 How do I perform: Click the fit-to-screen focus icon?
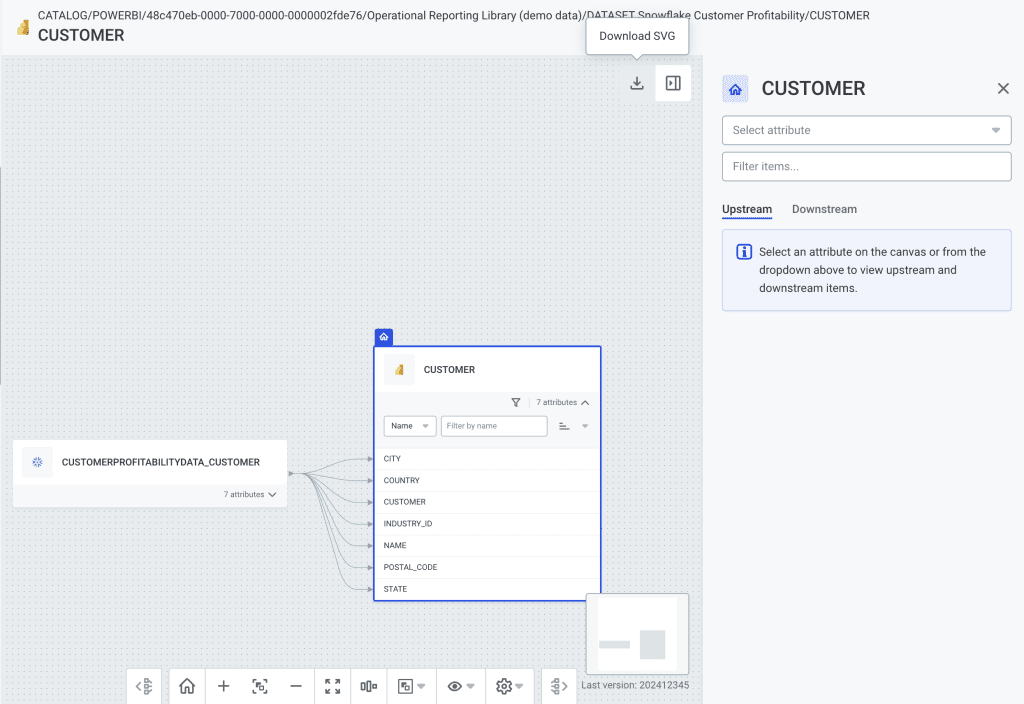pyautogui.click(x=259, y=686)
